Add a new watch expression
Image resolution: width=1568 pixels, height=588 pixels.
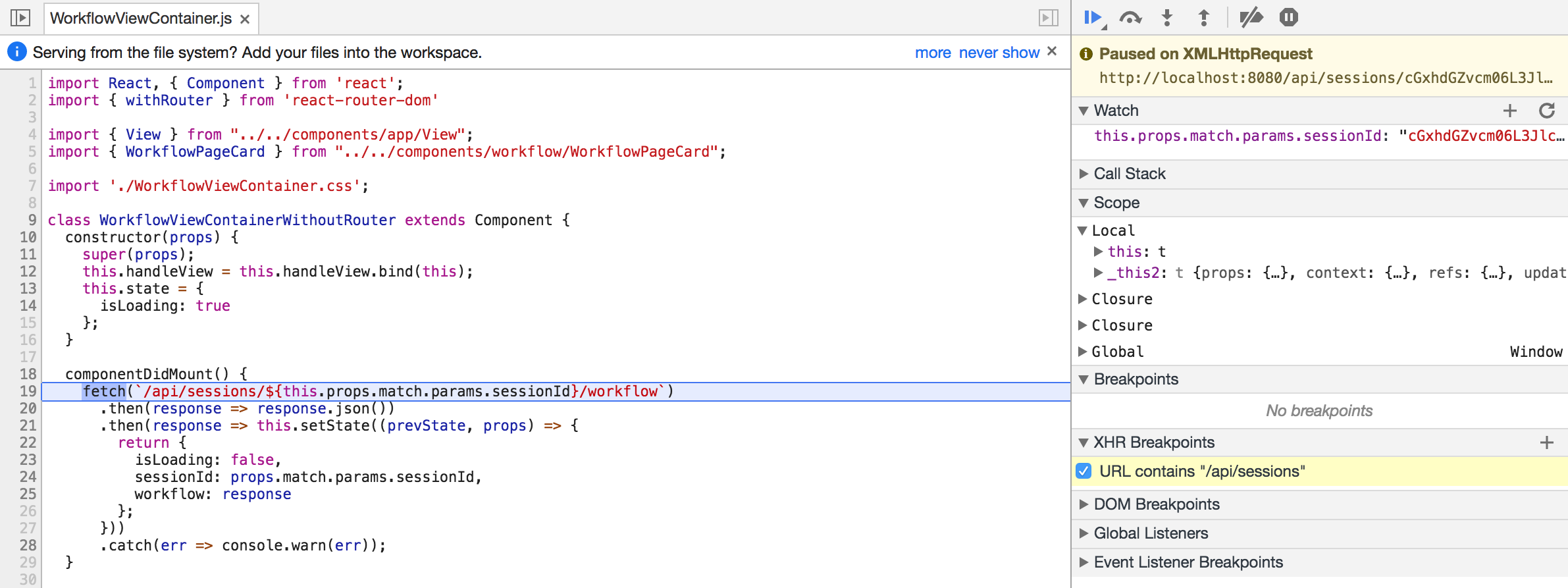point(1510,111)
